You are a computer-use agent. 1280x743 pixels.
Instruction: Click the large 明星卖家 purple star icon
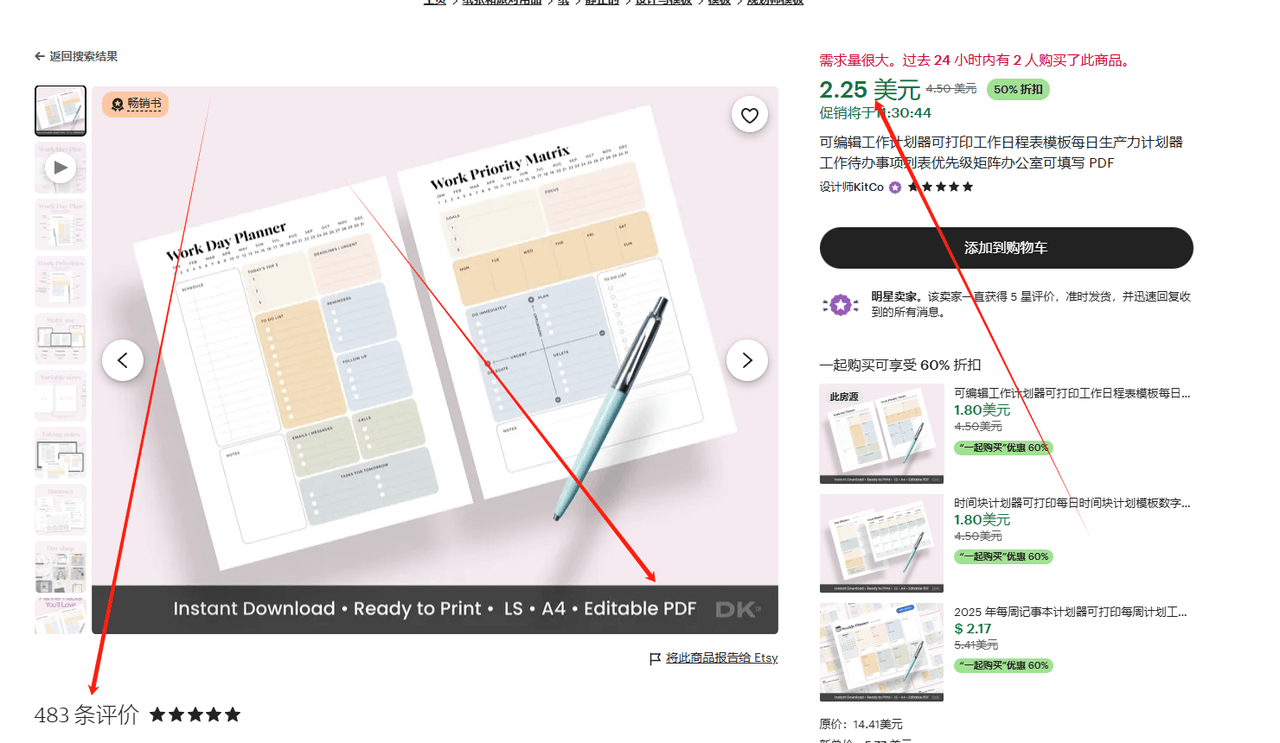click(841, 305)
